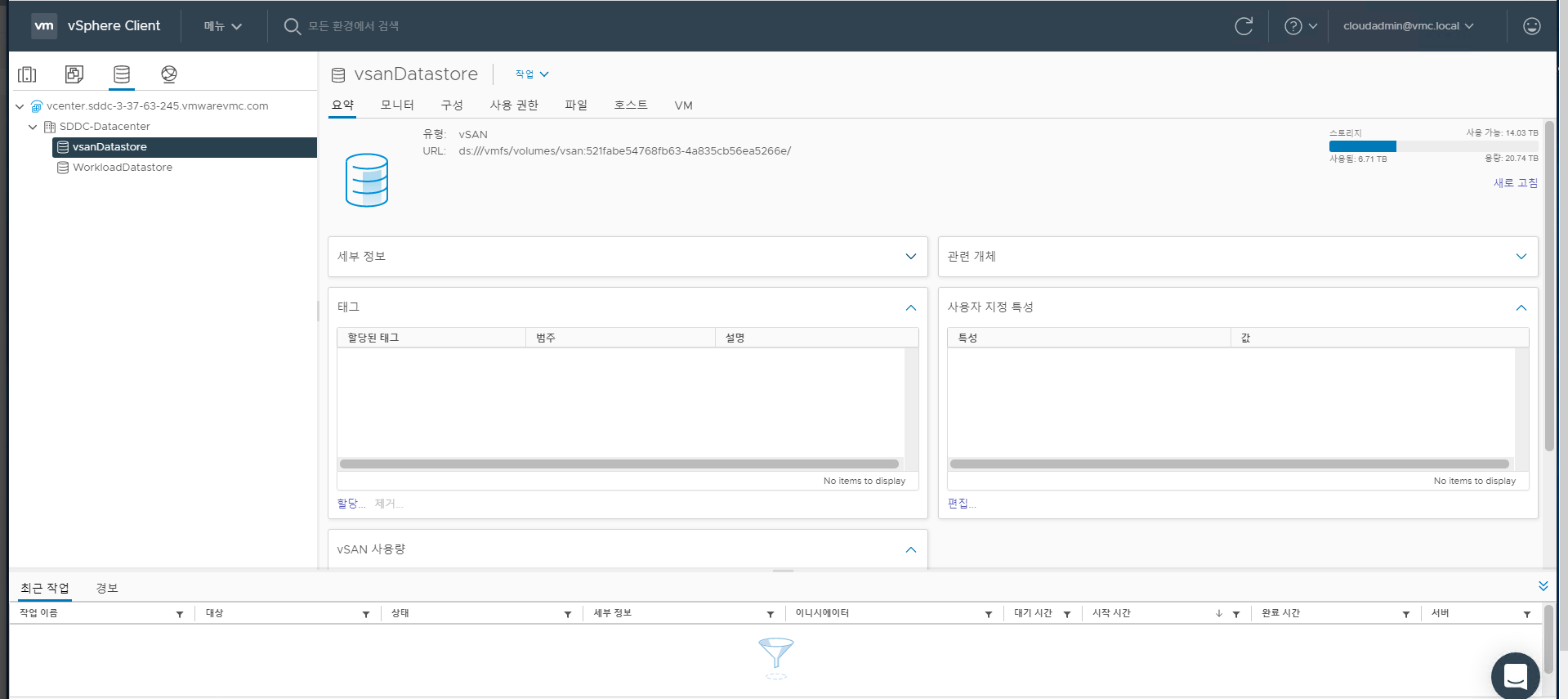Click the datastore URL text
The width and height of the screenshot is (1568, 699).
pos(625,151)
